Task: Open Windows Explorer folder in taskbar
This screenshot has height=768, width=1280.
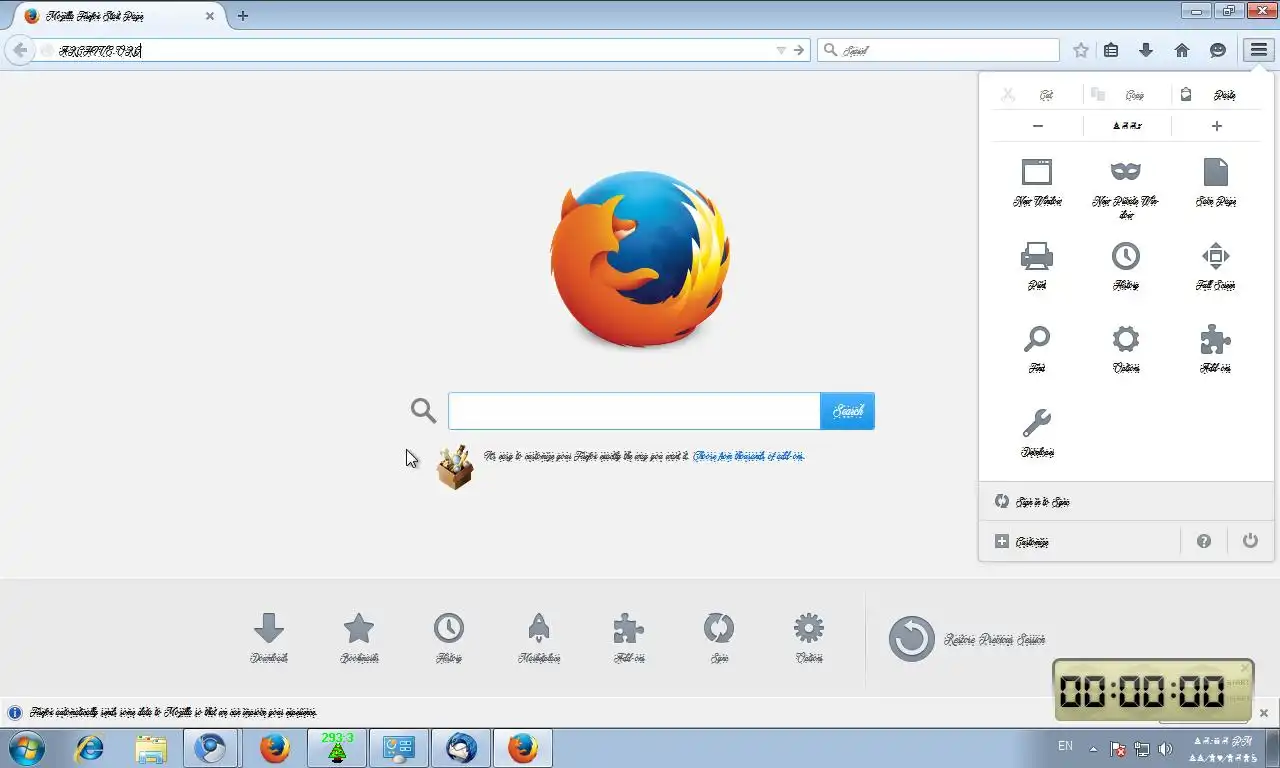Action: click(x=151, y=748)
